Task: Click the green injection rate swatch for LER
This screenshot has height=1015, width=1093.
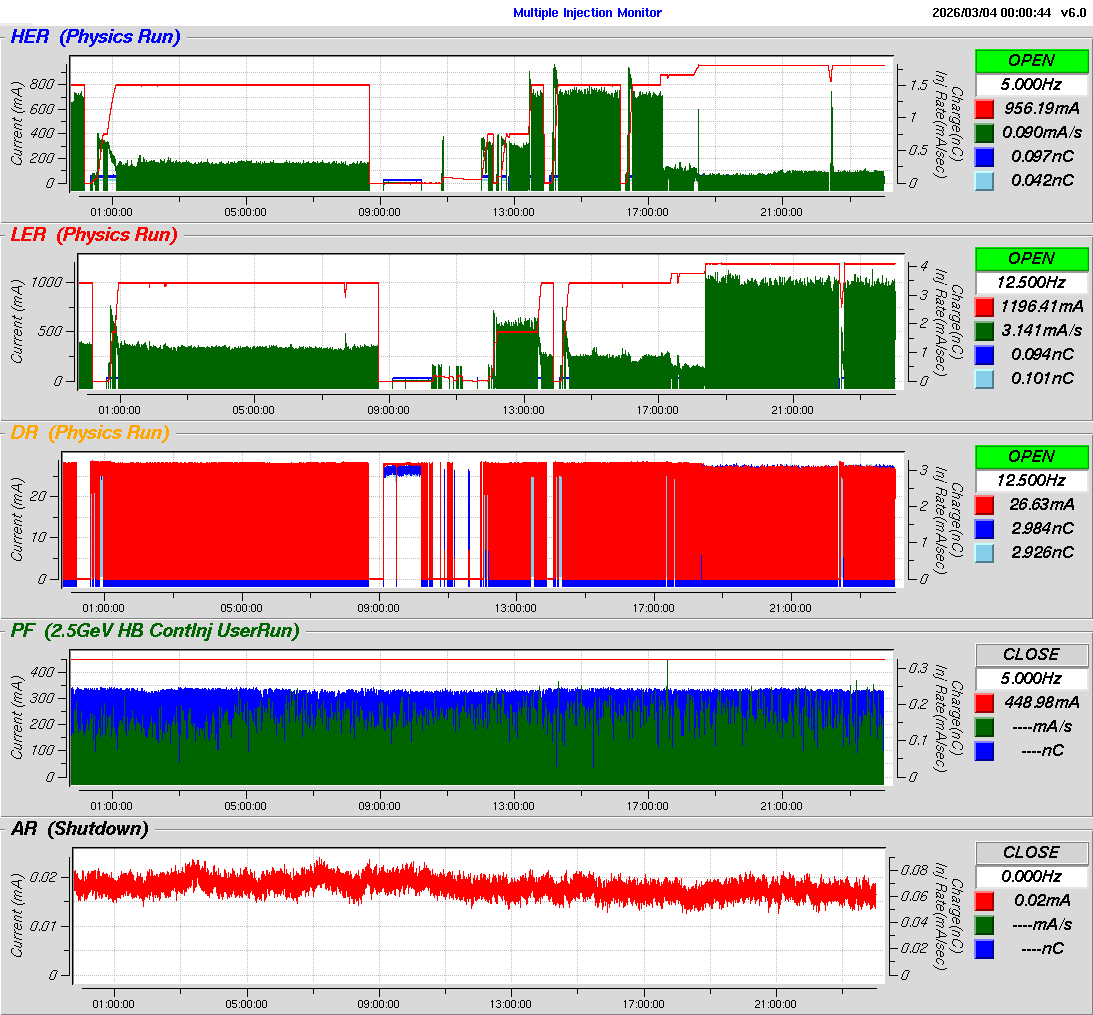Action: [985, 330]
